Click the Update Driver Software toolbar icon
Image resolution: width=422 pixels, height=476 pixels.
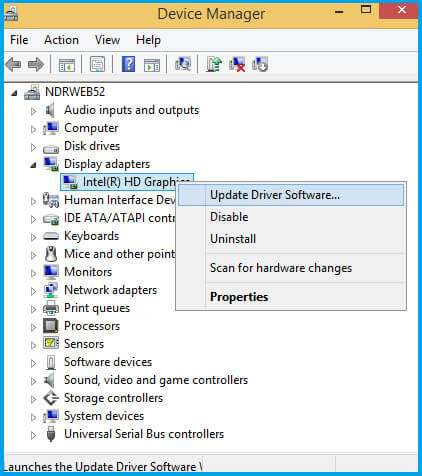click(214, 64)
